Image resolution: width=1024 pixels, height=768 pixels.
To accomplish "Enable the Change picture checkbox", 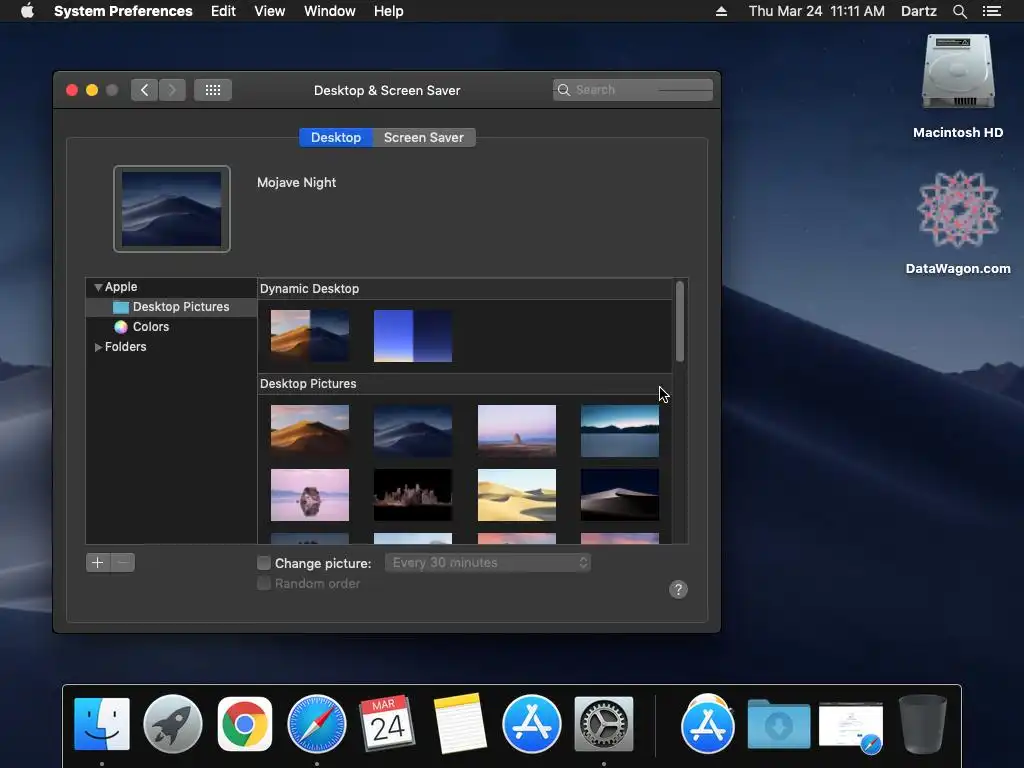I will 264,563.
